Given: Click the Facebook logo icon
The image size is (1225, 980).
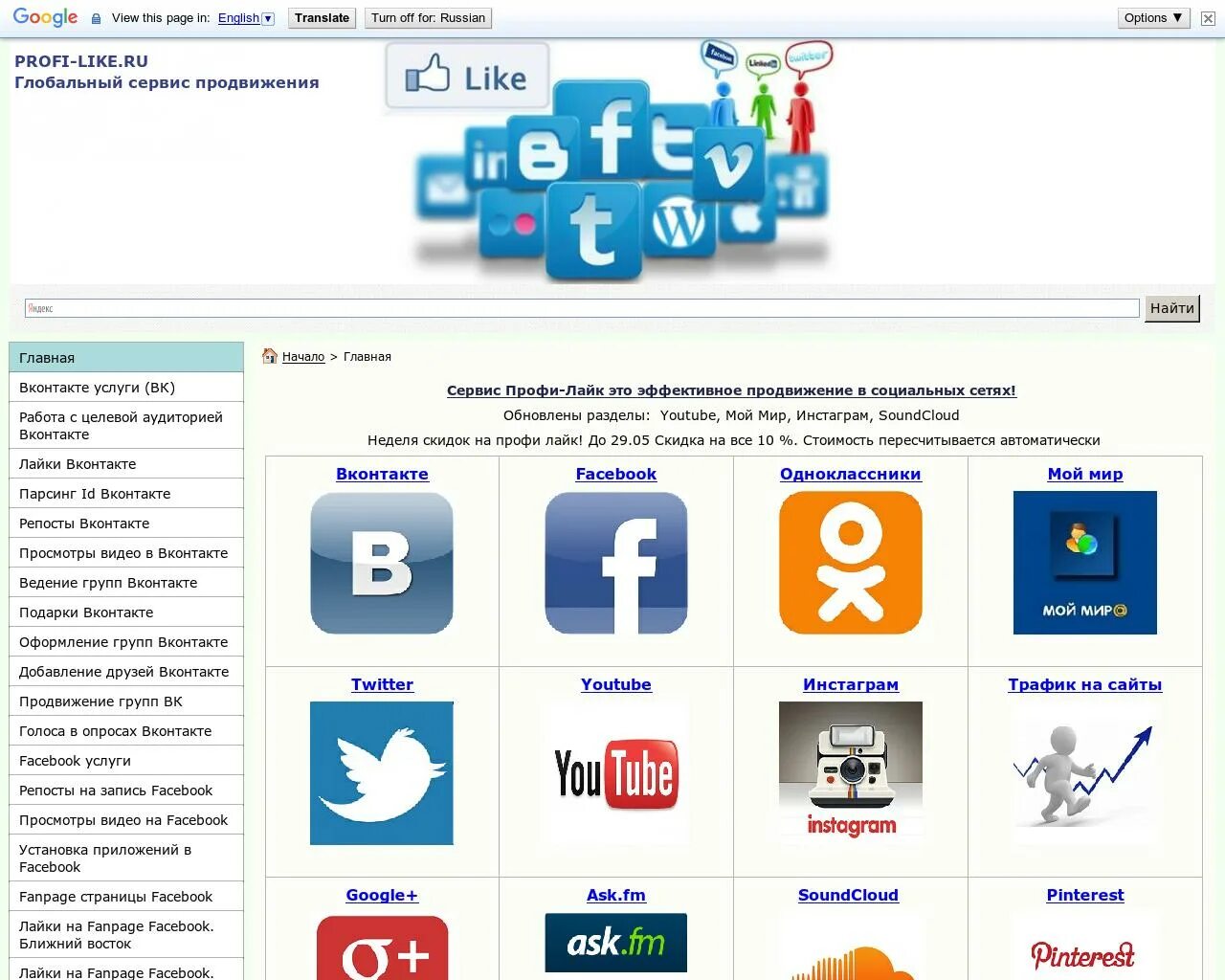Looking at the screenshot, I should [x=616, y=563].
